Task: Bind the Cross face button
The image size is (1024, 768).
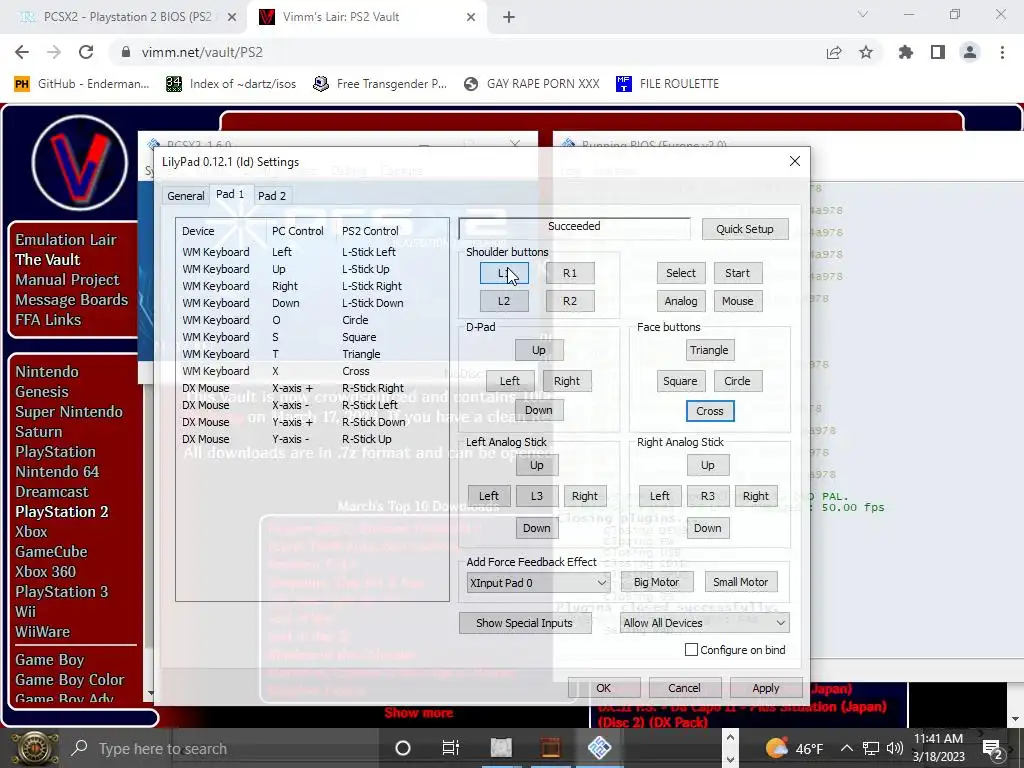Action: pyautogui.click(x=710, y=411)
